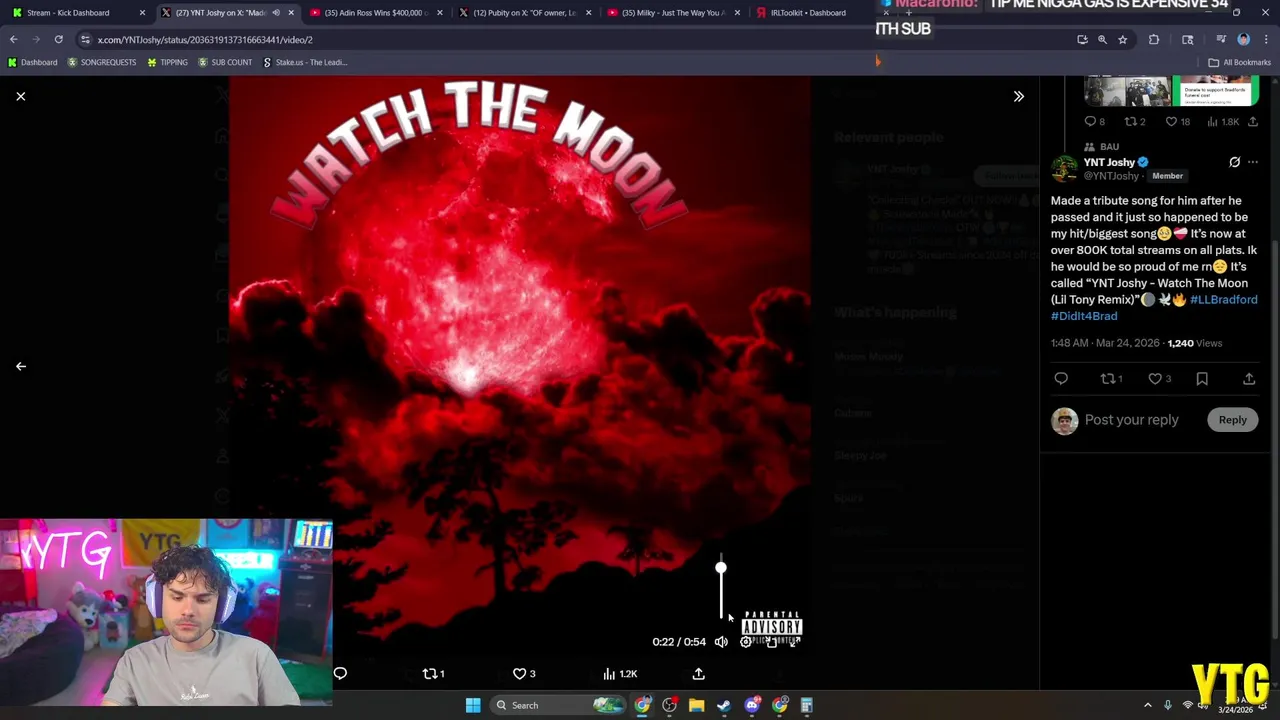The height and width of the screenshot is (720, 1280).
Task: Close the Stream - Kick Dashboard tab
Action: pyautogui.click(x=142, y=13)
